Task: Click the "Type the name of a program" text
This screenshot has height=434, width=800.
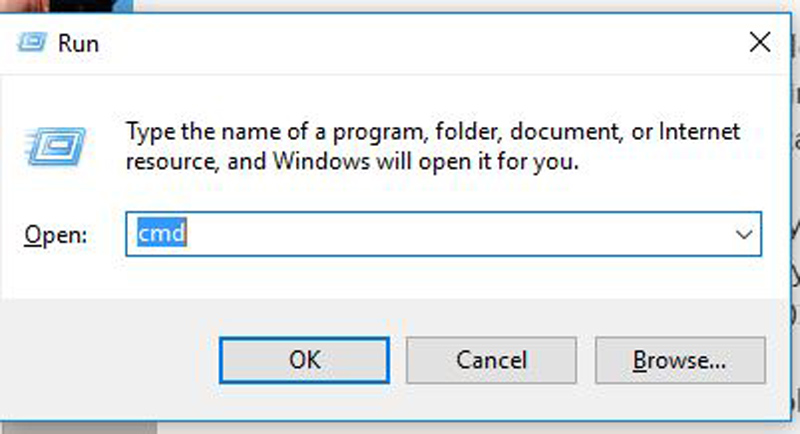Action: [250, 131]
